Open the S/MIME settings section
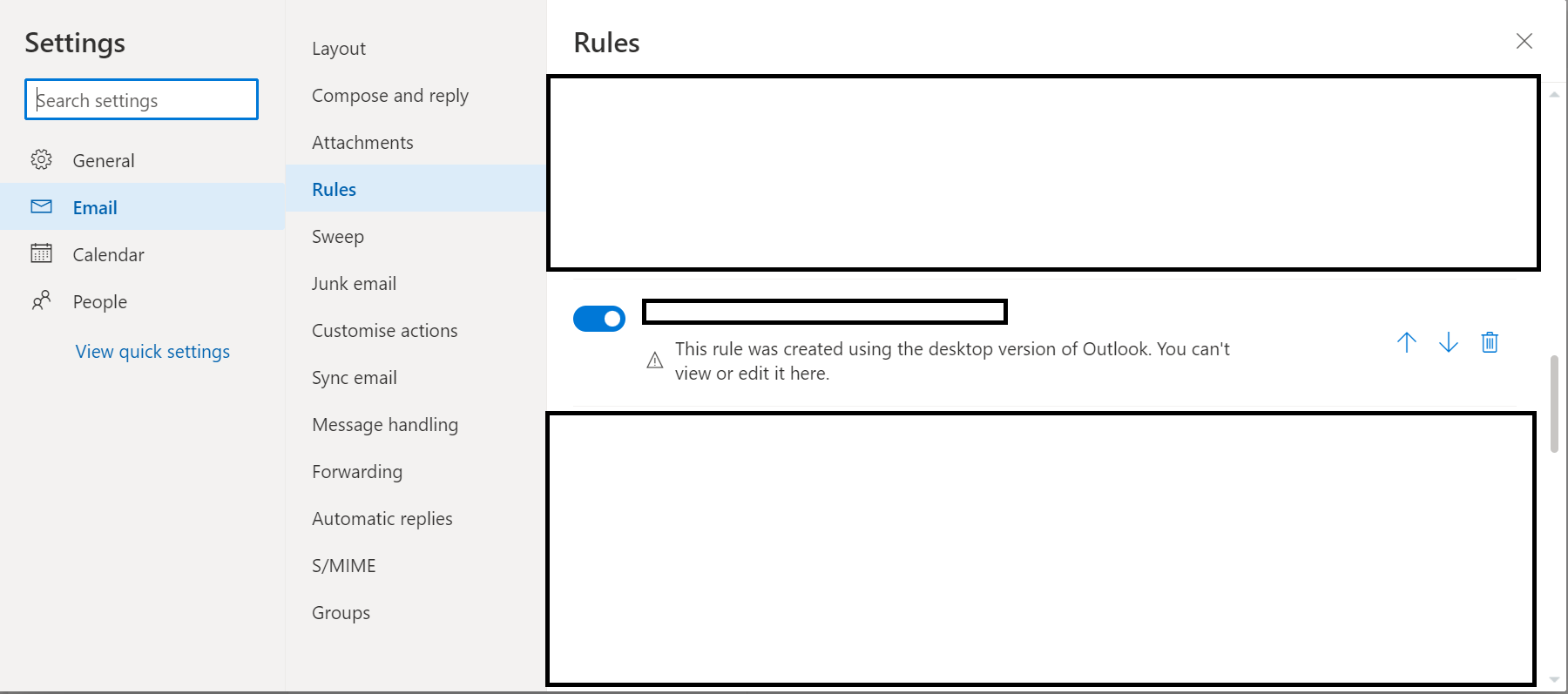The width and height of the screenshot is (1568, 694). (343, 565)
